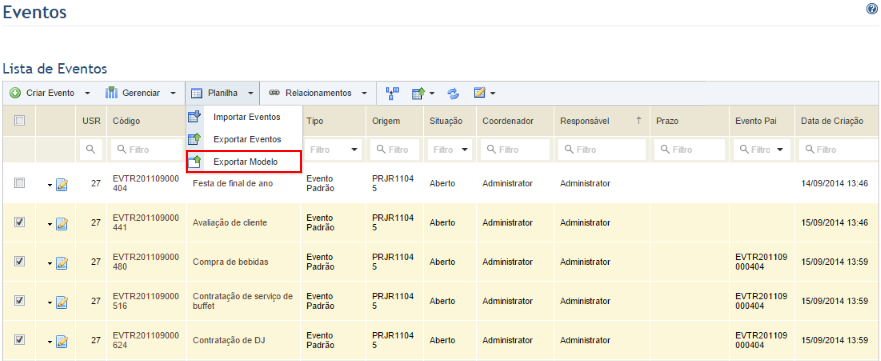
Task: Click the USR filter search icon
Action: 90,150
